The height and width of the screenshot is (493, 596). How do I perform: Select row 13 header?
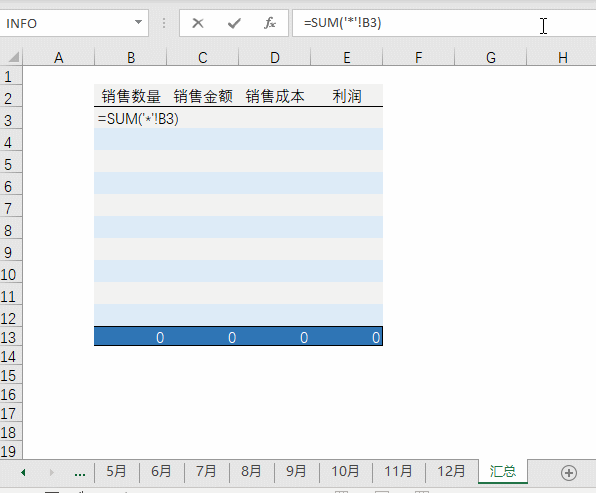pos(11,337)
